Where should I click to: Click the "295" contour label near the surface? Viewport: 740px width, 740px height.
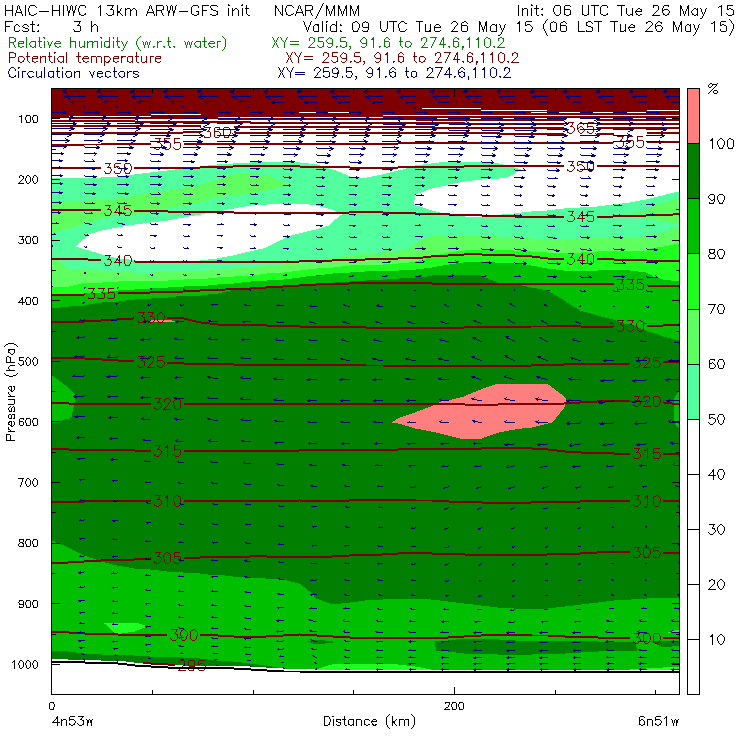pyautogui.click(x=192, y=666)
